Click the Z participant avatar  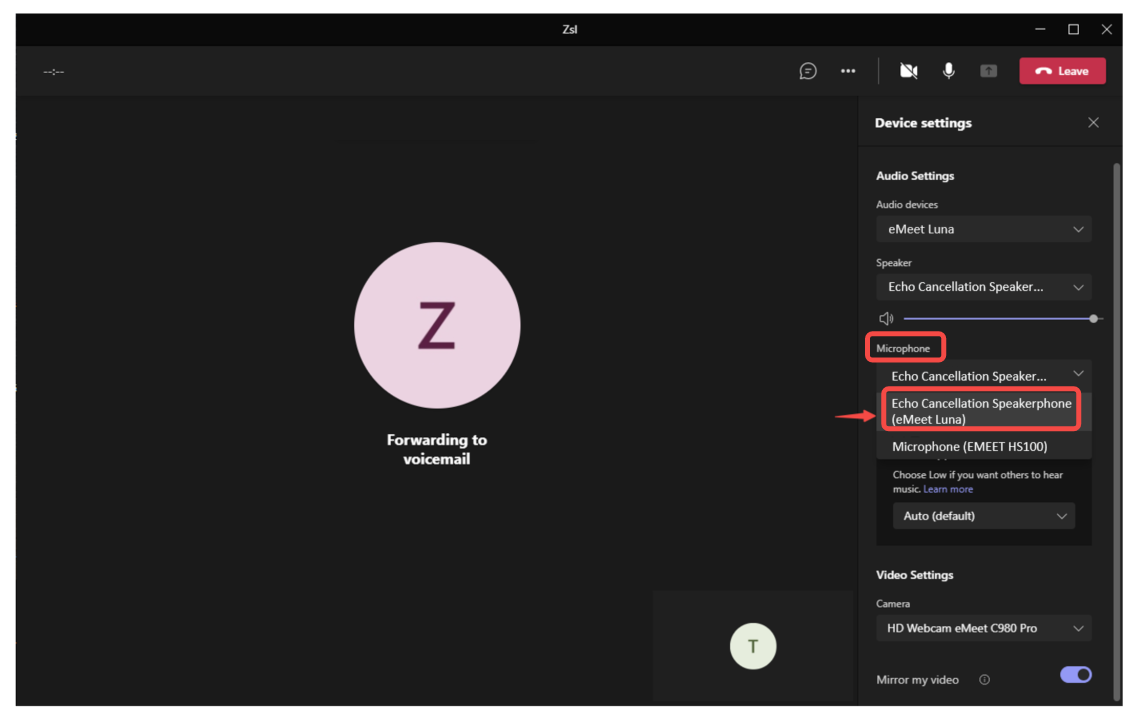coord(437,325)
